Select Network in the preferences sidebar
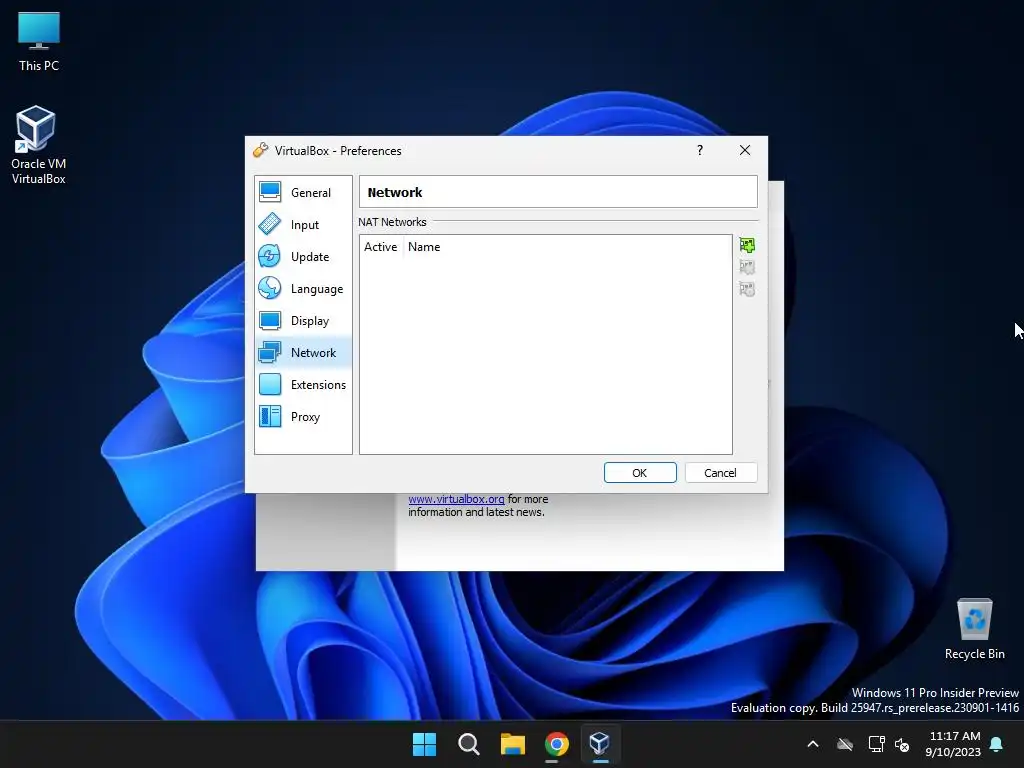The width and height of the screenshot is (1024, 768). tap(303, 353)
